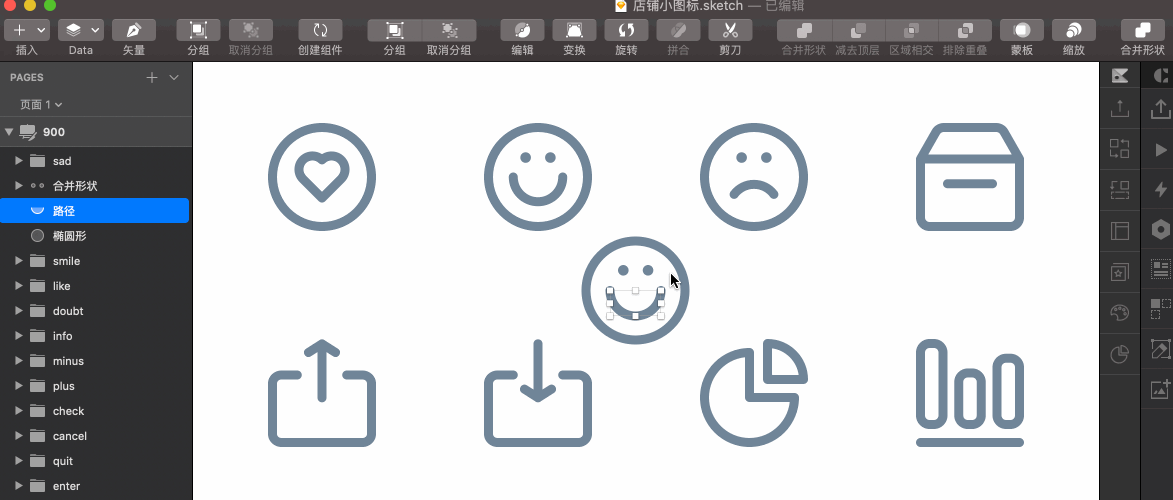Image resolution: width=1173 pixels, height=500 pixels.
Task: Click the 蒙板 mask button
Action: pyautogui.click(x=1022, y=30)
